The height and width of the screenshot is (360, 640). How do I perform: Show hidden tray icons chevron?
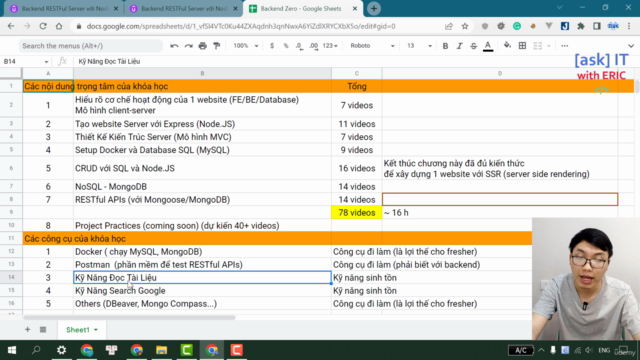point(541,350)
